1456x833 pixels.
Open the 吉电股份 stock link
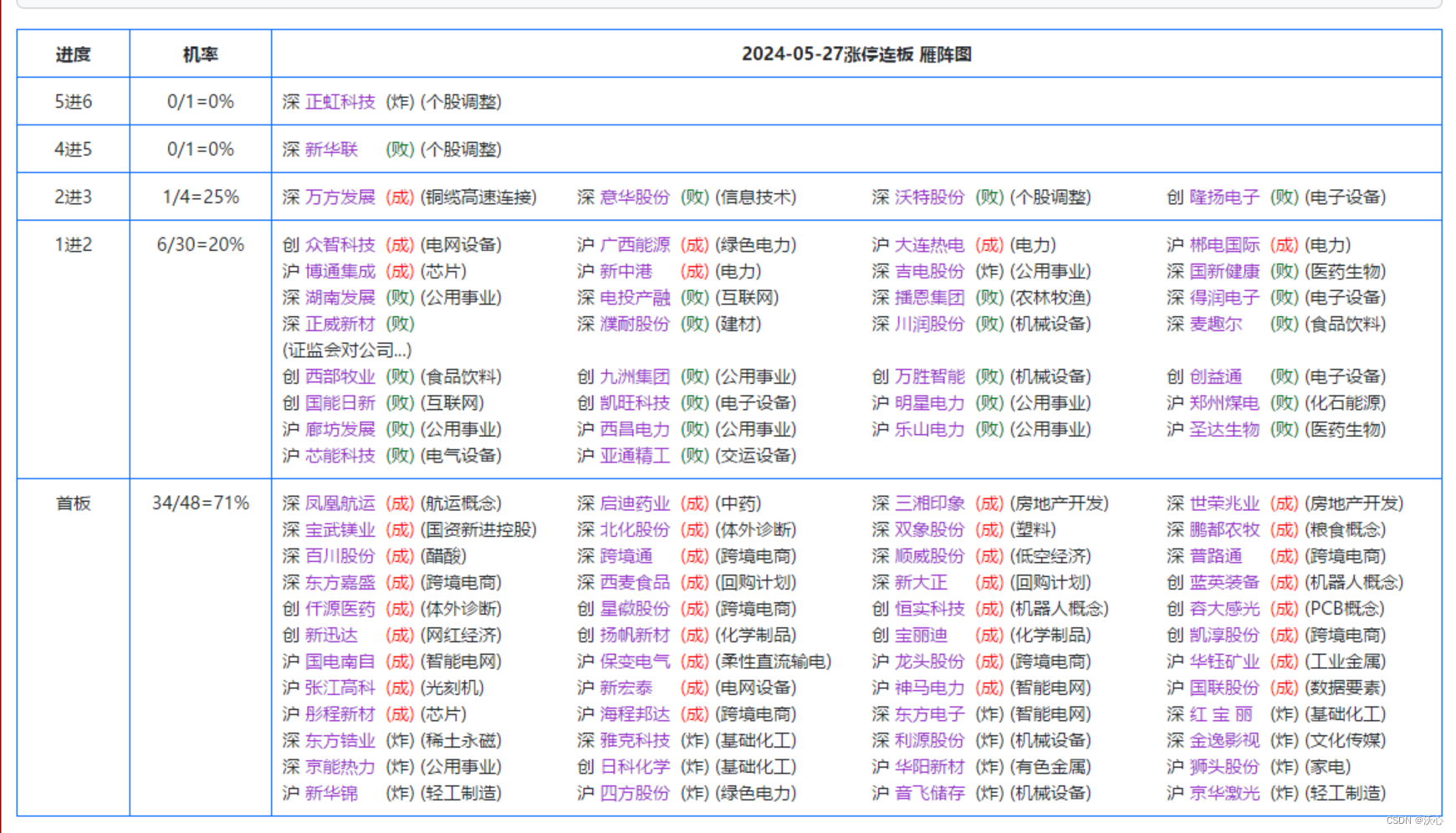click(929, 272)
